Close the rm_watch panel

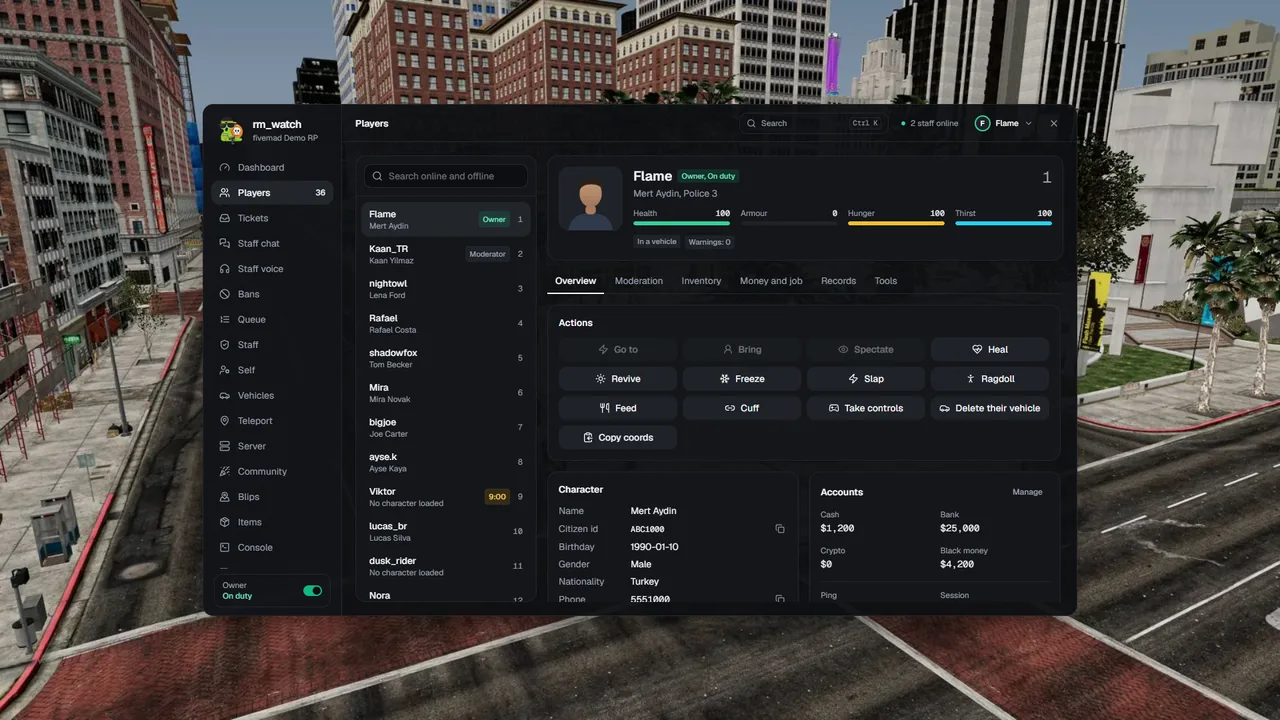(x=1054, y=123)
